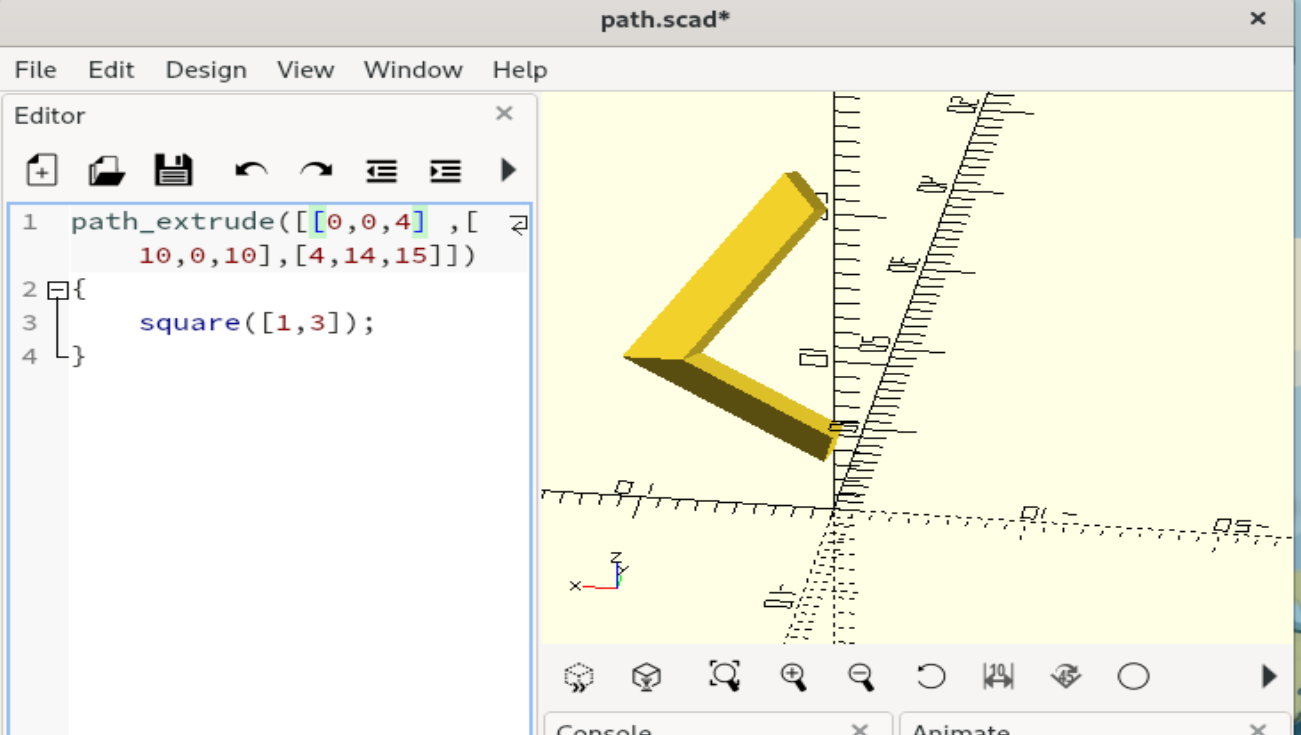The height and width of the screenshot is (735, 1301).
Task: Click the New file icon in Editor toolbar
Action: tap(41, 170)
